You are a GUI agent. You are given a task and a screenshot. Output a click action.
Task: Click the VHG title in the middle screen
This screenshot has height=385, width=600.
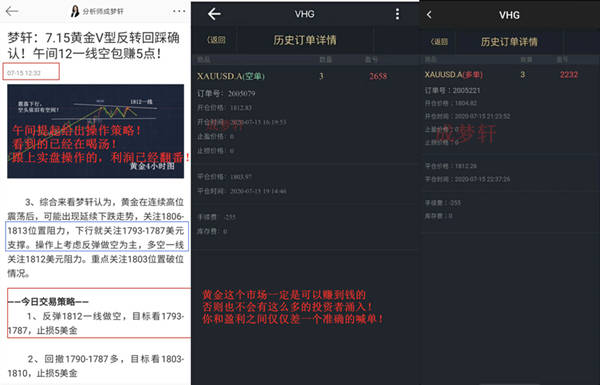coord(305,14)
